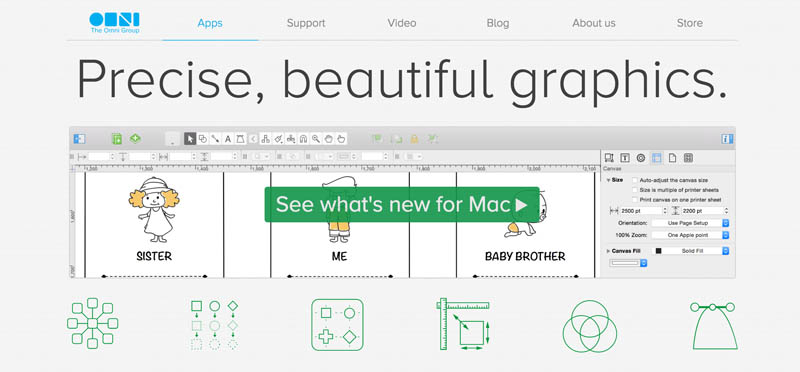Viewport: 800px width, 372px height.
Task: Click the diagramming hub-and-spoke feature icon
Action: coord(92,324)
